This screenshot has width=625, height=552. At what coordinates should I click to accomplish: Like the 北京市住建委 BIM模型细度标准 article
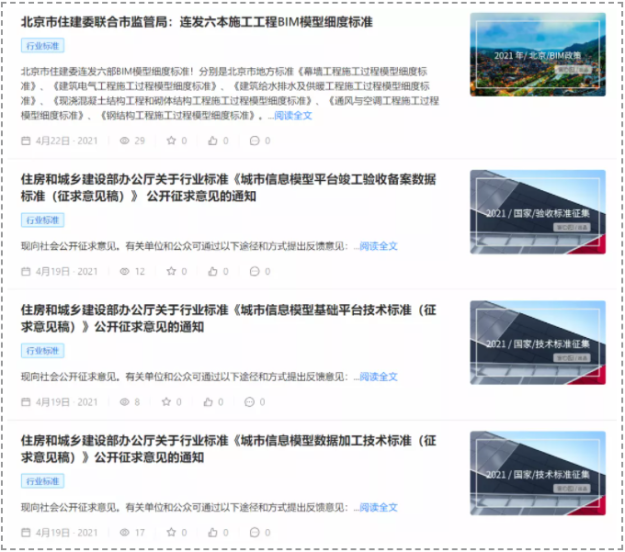(212, 141)
